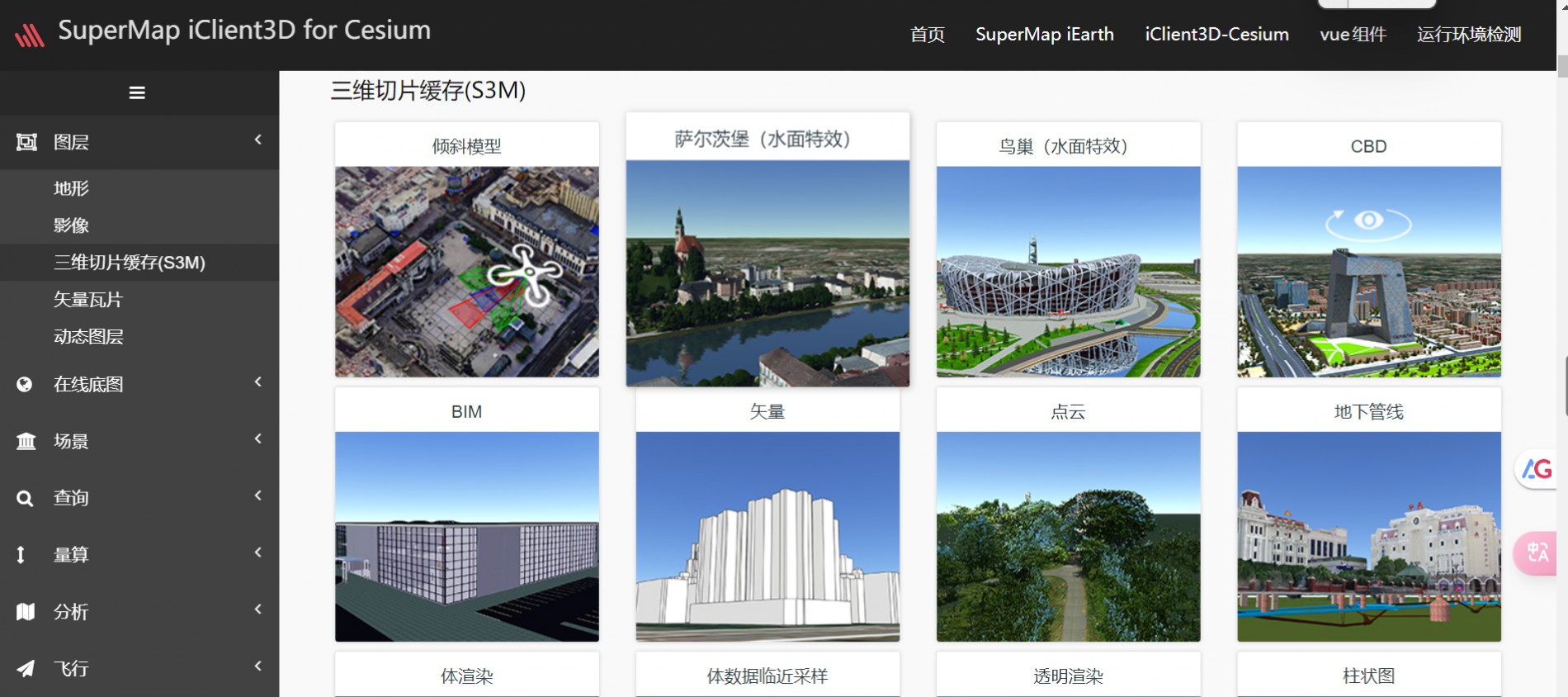Screen dimensions: 1568x697
Task: Open the pink translate floating icon
Action: (x=1536, y=552)
